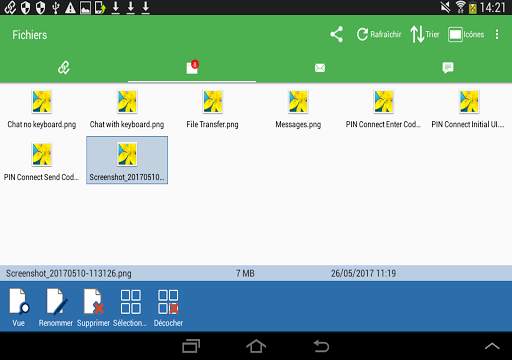Viewport: 512px width, 360px height.
Task: Tap the share icon in the header
Action: 337,34
